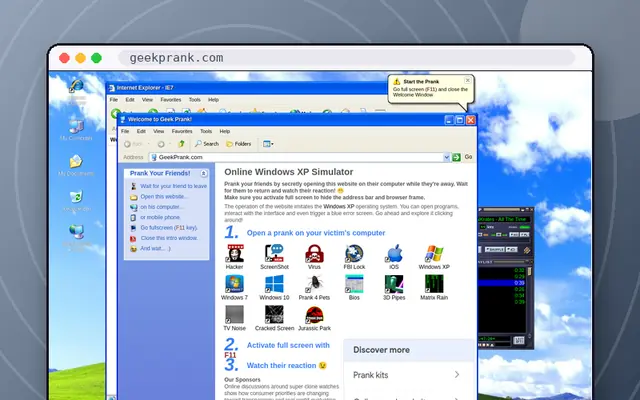Click the 'Open this website...' link
This screenshot has height=400, width=640.
pyautogui.click(x=164, y=196)
